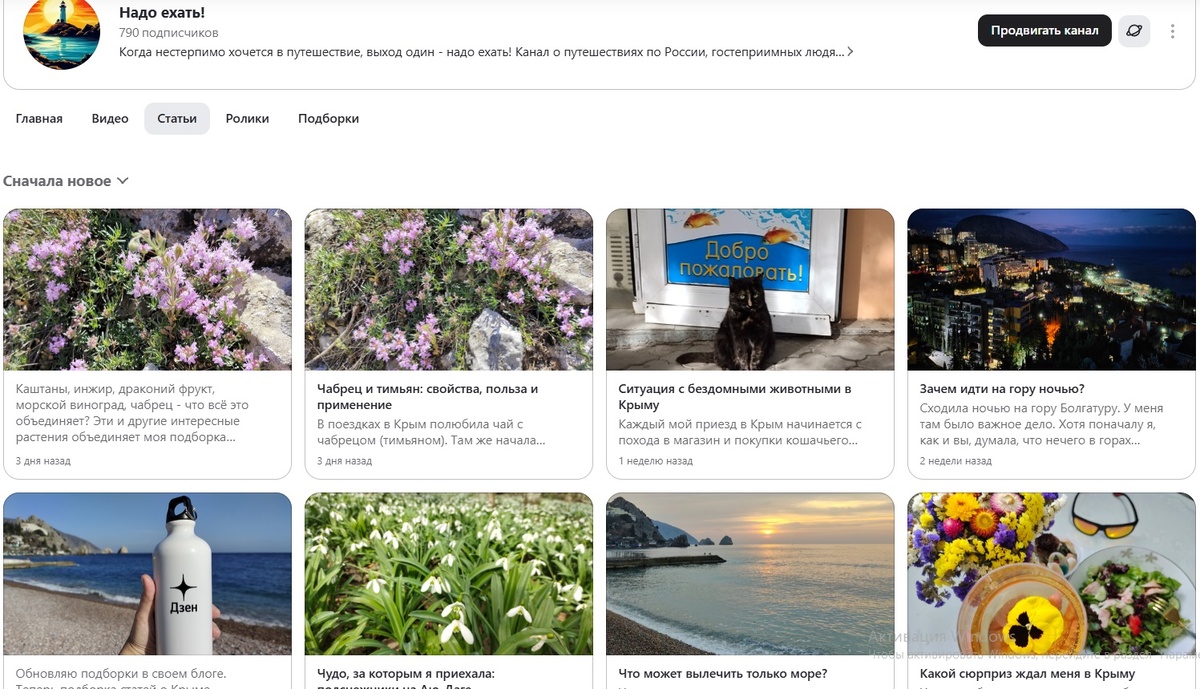
Task: Open thumbnail of Каштаны, инжир article
Action: pos(148,290)
